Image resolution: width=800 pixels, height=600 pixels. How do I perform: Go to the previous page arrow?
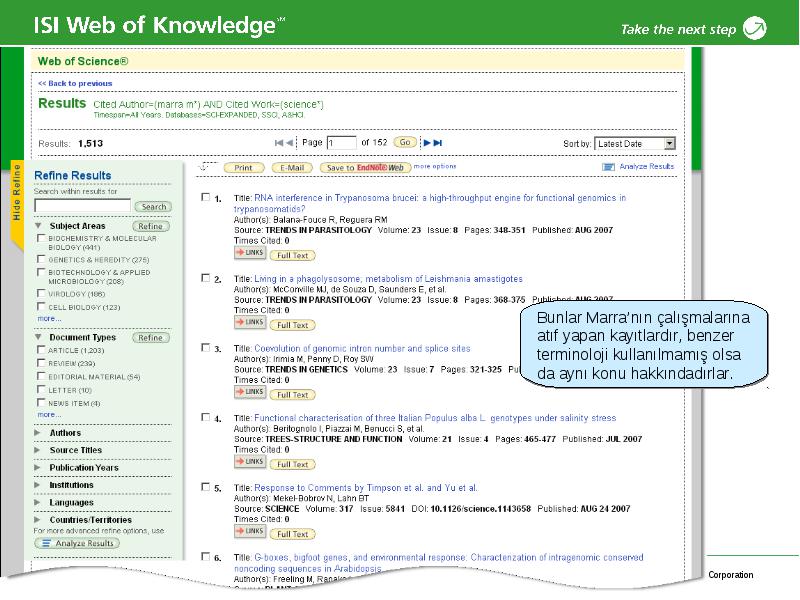click(289, 143)
